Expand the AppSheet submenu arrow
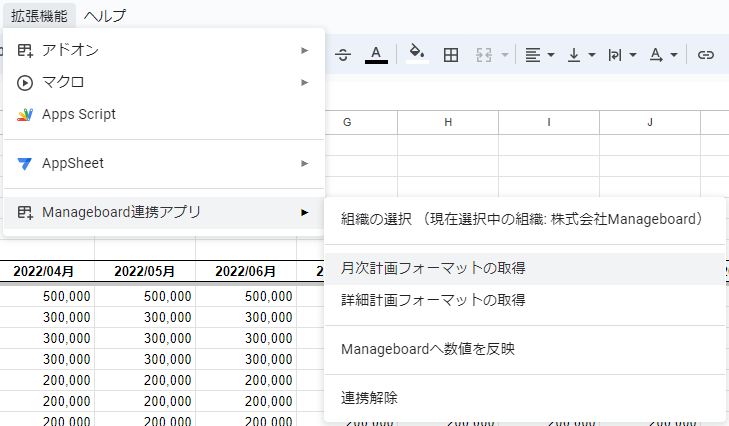Viewport: 729px width, 426px height. [x=305, y=164]
